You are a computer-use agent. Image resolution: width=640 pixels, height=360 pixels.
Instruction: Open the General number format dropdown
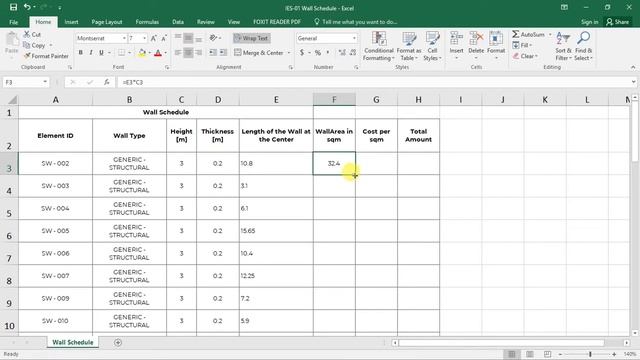354,38
